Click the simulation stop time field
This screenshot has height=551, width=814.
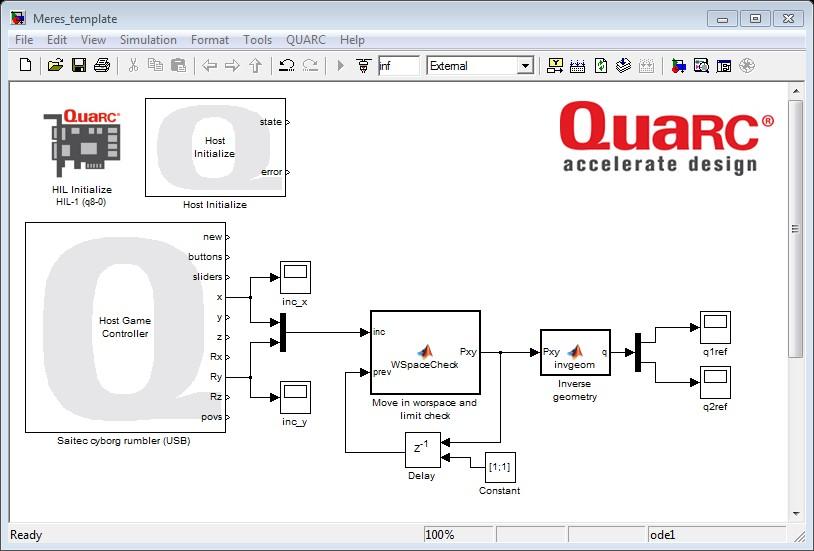pos(399,65)
